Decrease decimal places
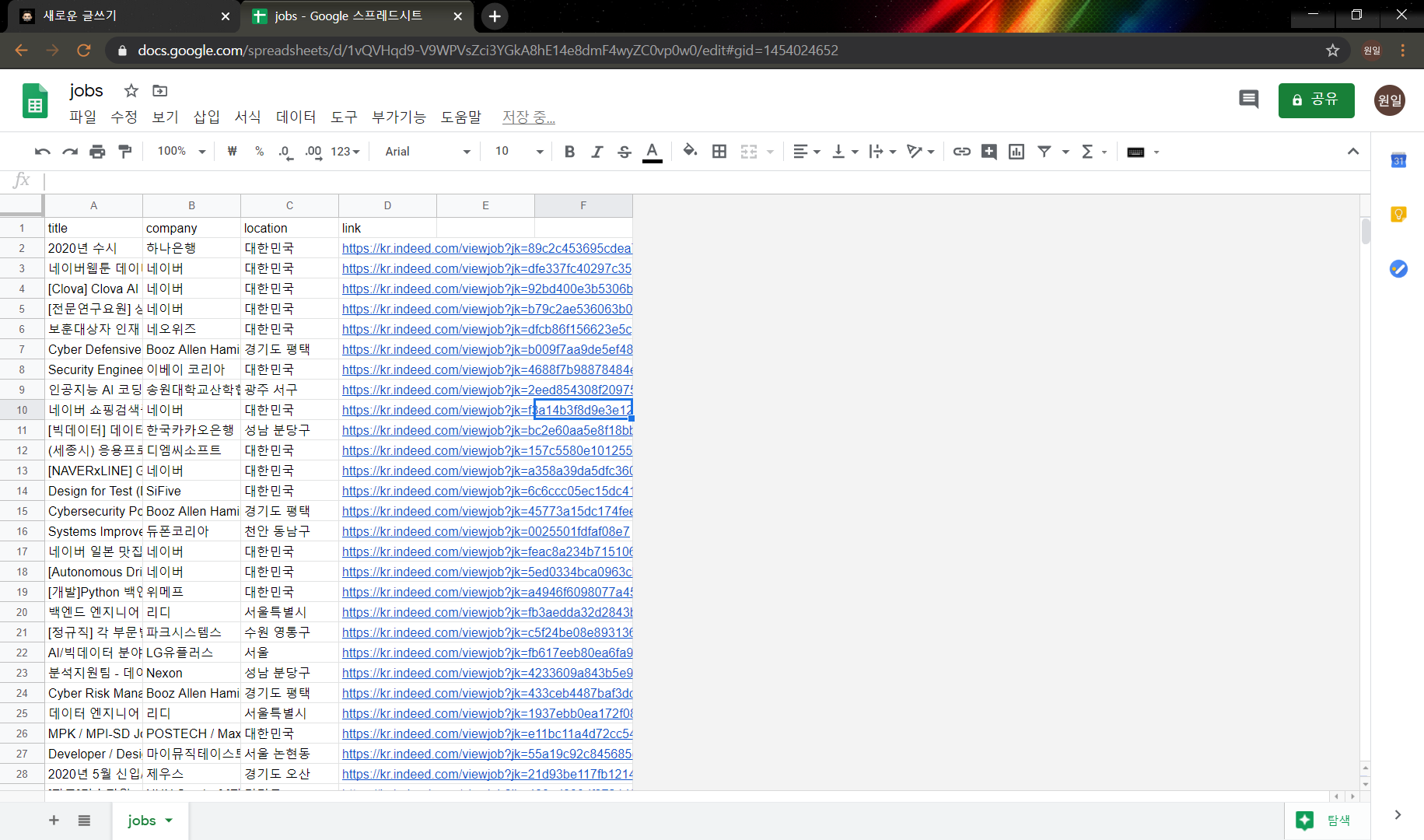 (285, 152)
